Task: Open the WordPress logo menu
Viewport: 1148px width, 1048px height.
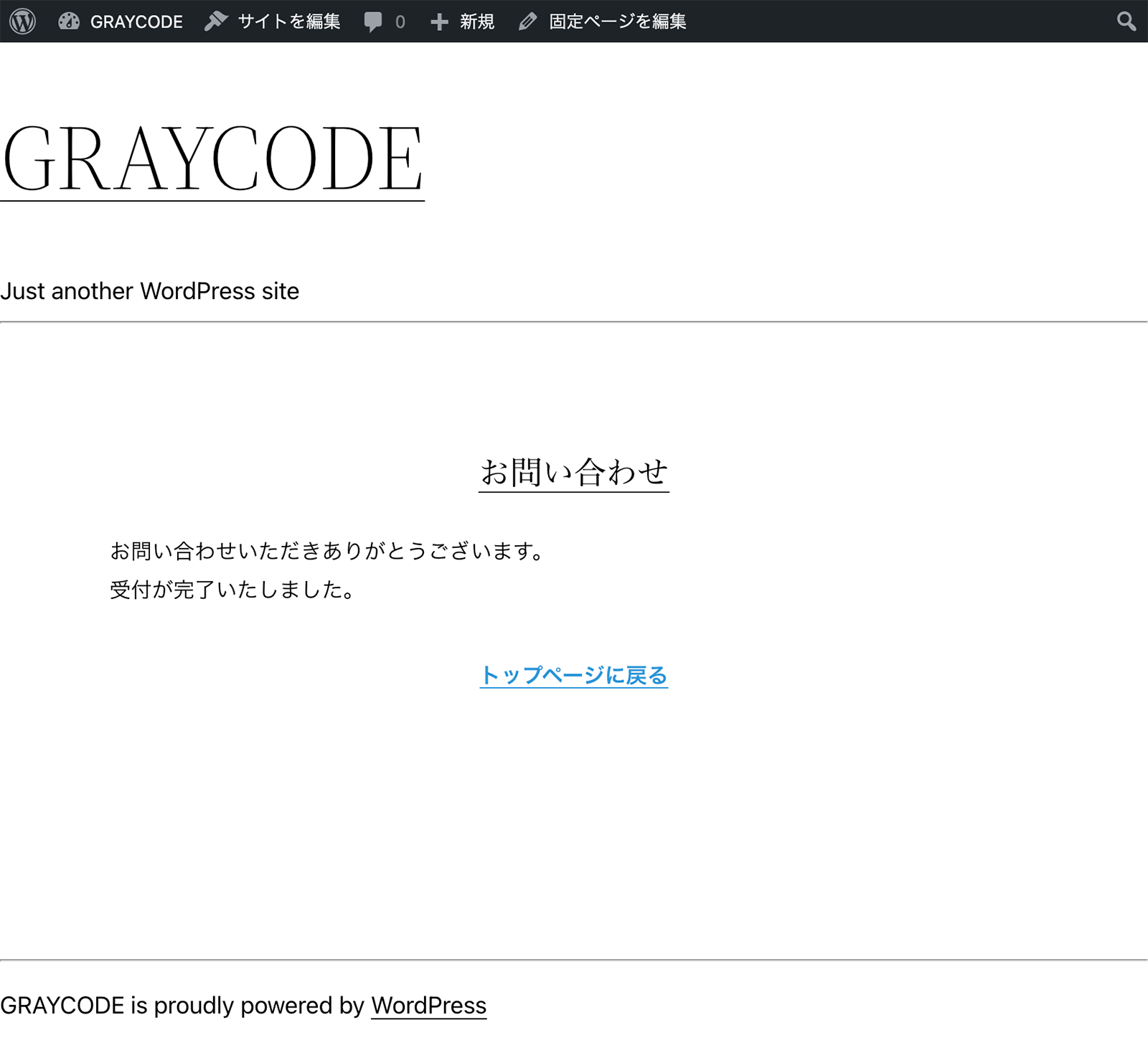Action: pos(22,22)
